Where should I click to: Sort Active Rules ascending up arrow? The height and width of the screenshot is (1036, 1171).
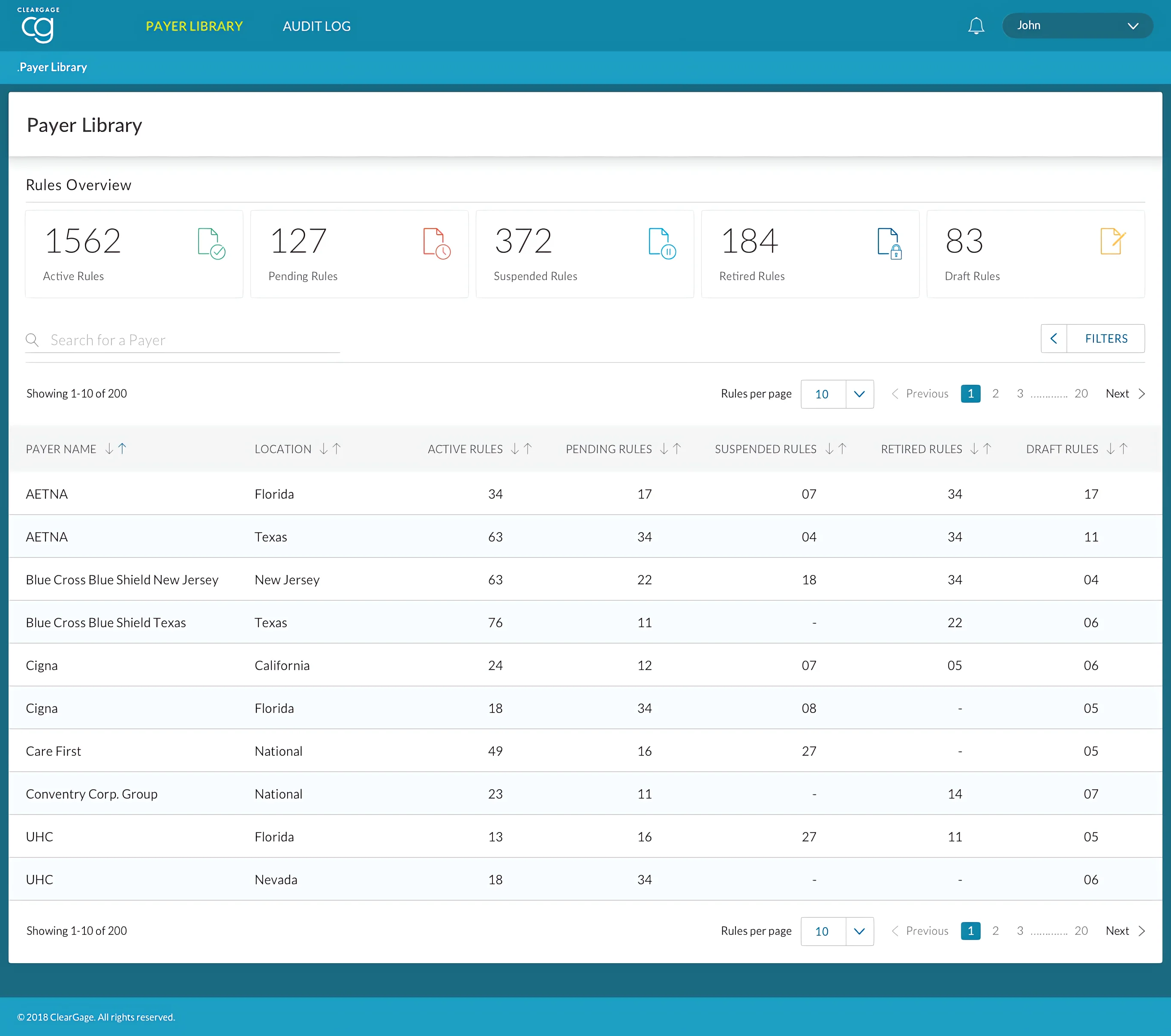(528, 449)
